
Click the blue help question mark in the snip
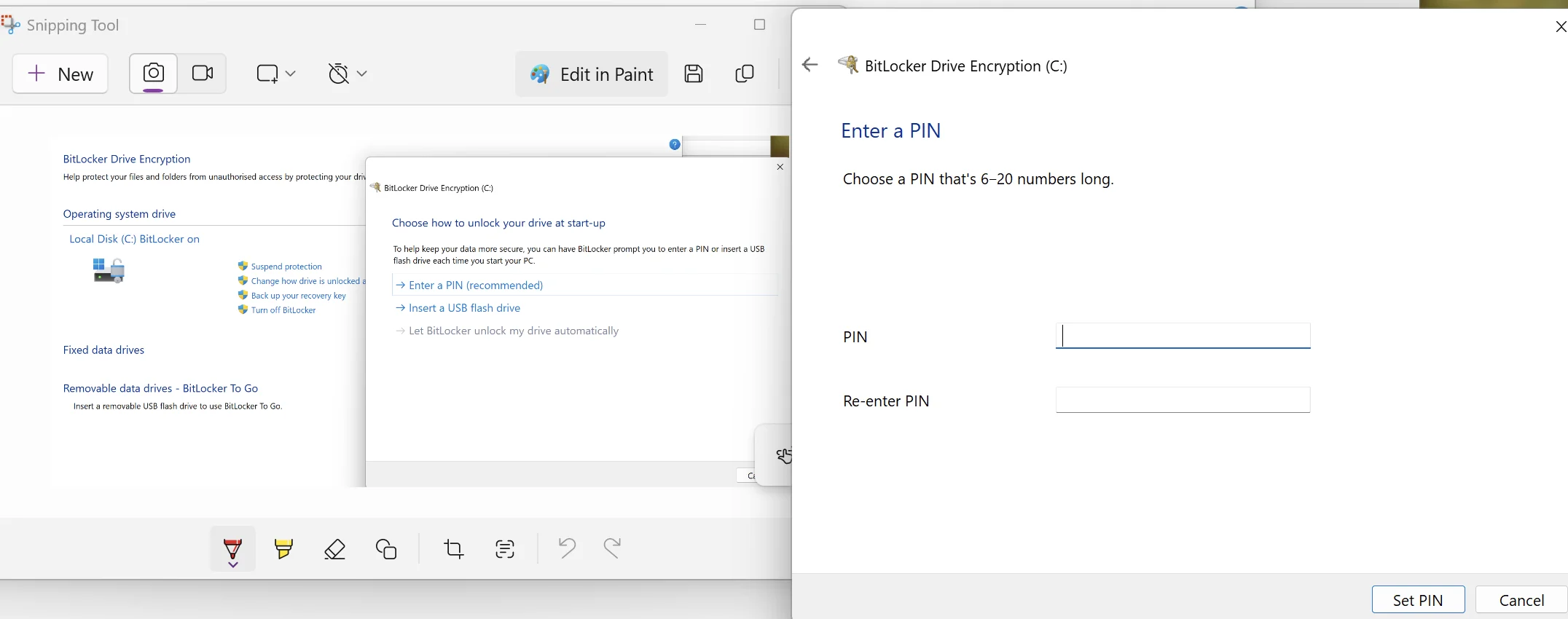coord(675,144)
